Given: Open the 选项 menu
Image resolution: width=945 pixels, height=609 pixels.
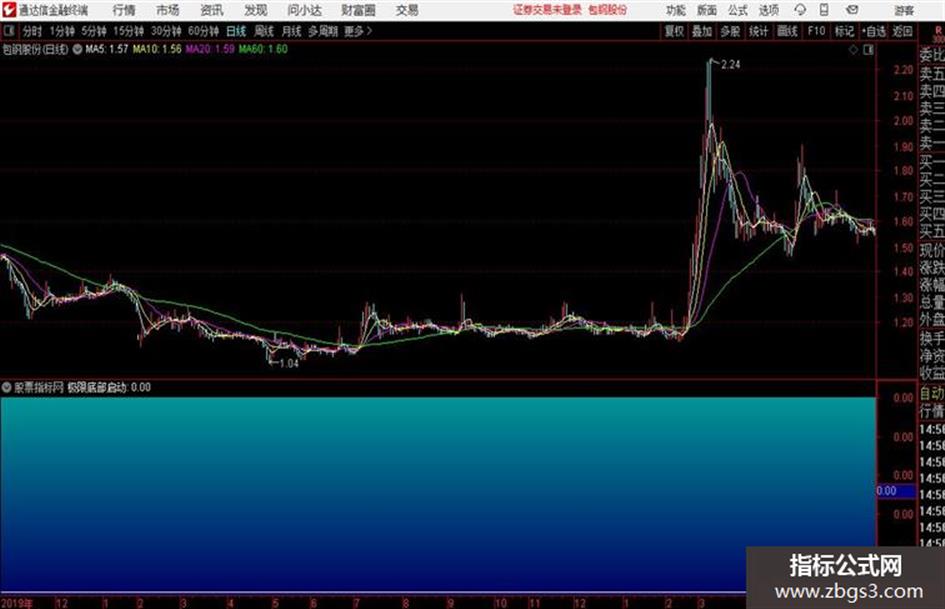Looking at the screenshot, I should [x=769, y=10].
